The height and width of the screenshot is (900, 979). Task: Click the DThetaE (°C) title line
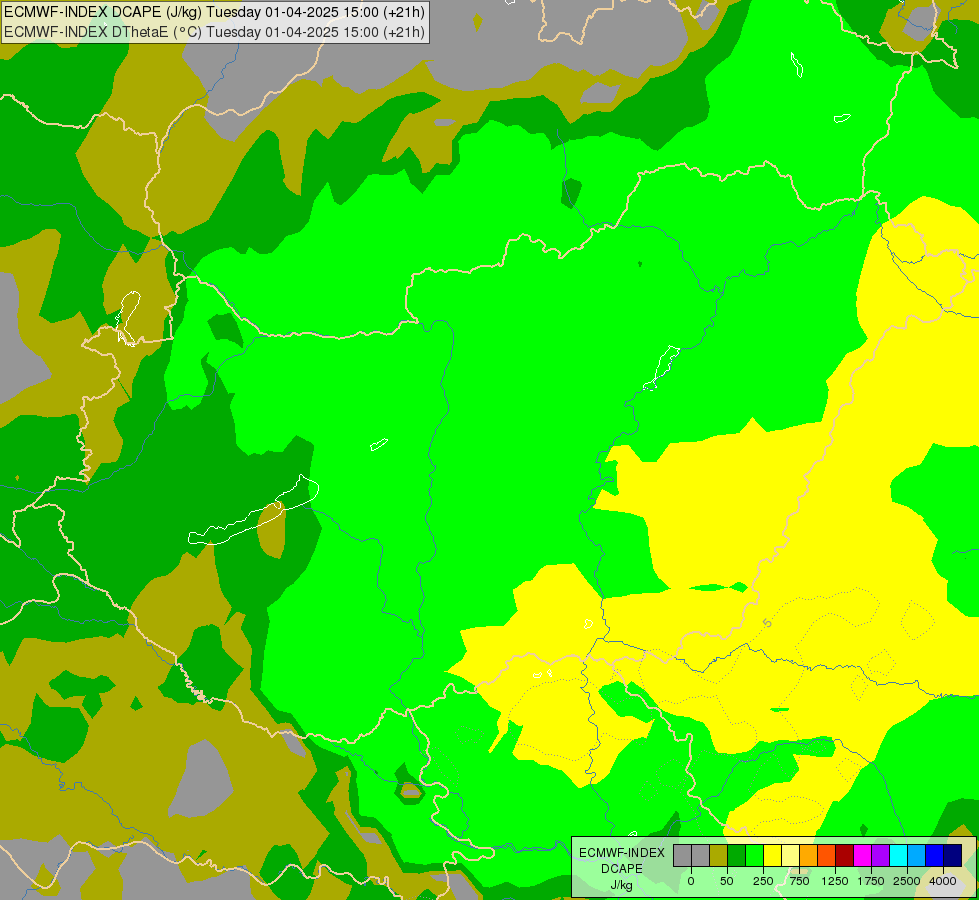pos(214,31)
